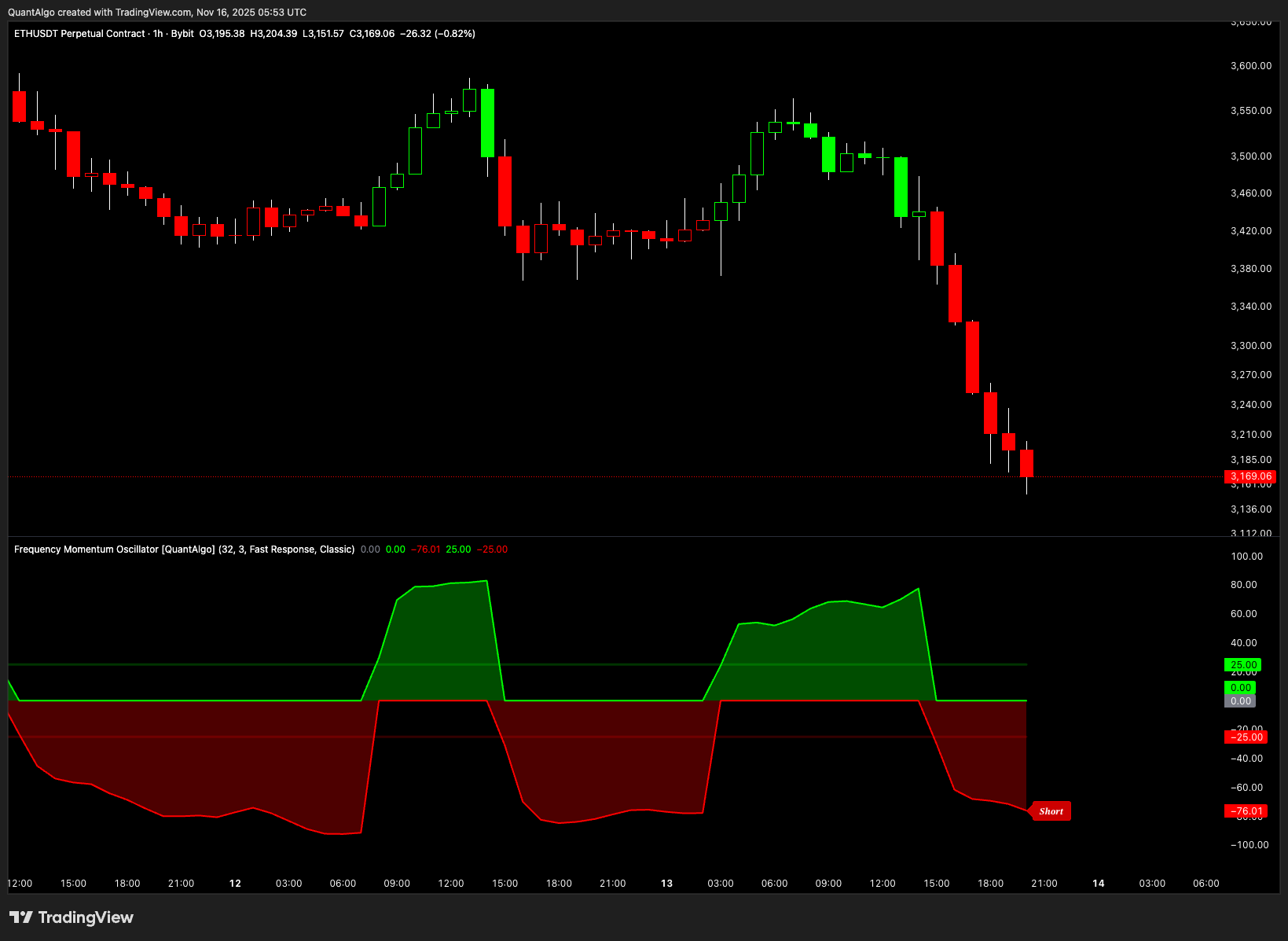Click the red −76.01 oscillator value label
The image size is (1288, 941).
1247,811
